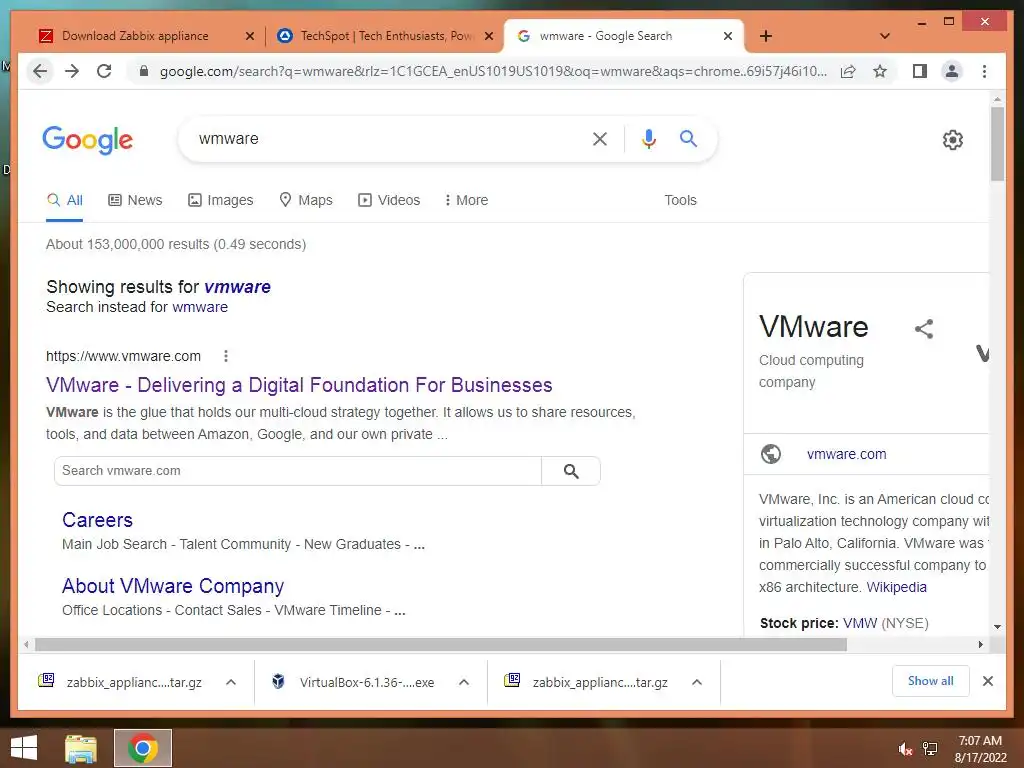Share this page from address bar
This screenshot has width=1024, height=768.
[x=848, y=71]
